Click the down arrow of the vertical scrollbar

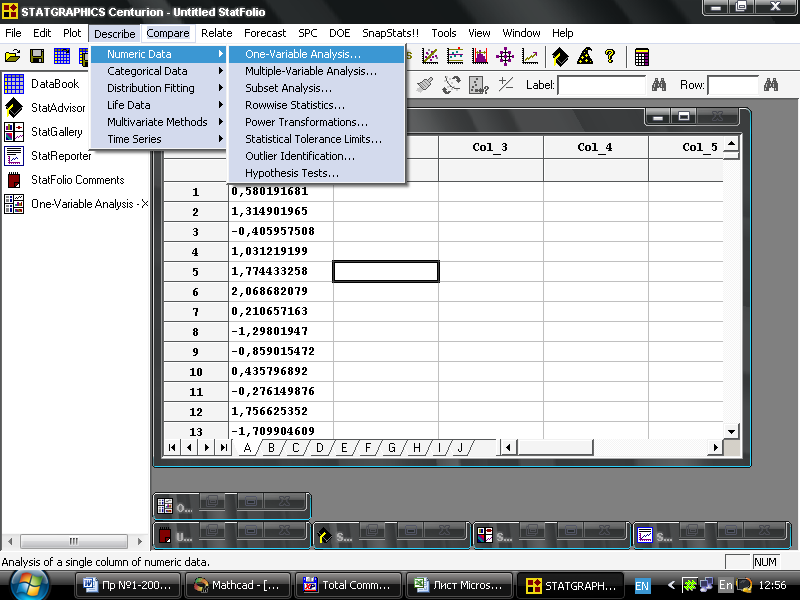click(x=731, y=431)
